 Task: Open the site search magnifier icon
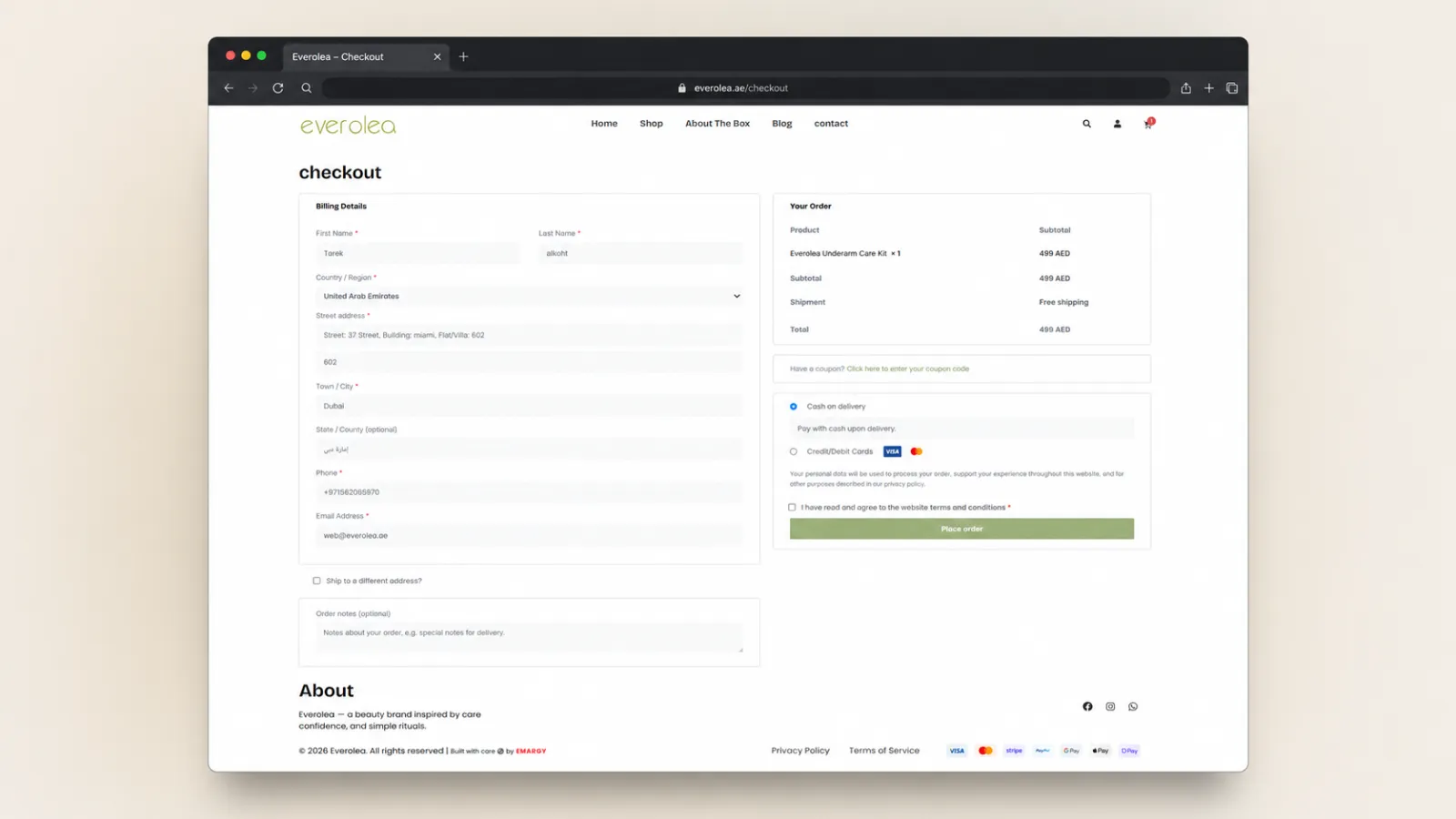coord(1087,124)
